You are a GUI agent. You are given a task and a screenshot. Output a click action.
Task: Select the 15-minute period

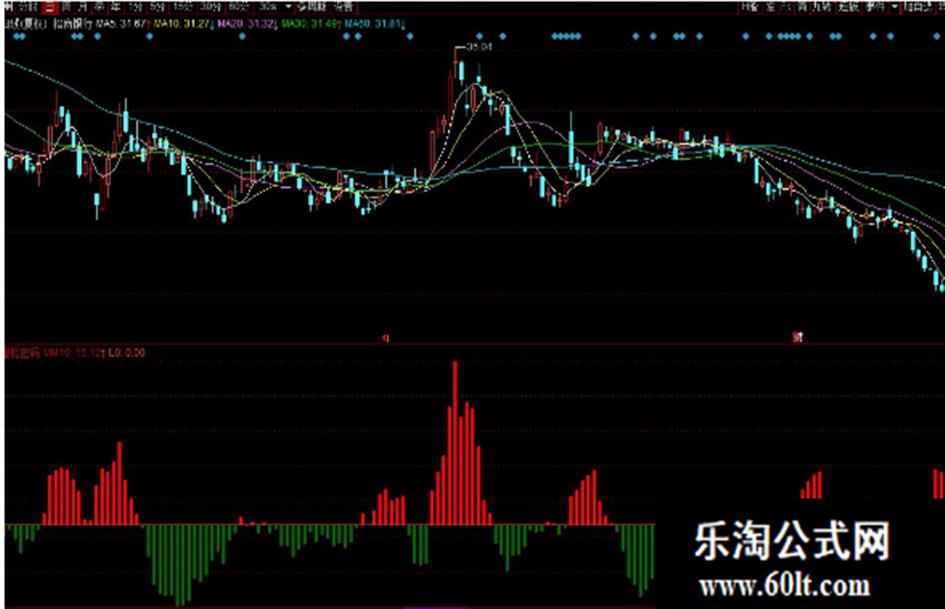181,7
